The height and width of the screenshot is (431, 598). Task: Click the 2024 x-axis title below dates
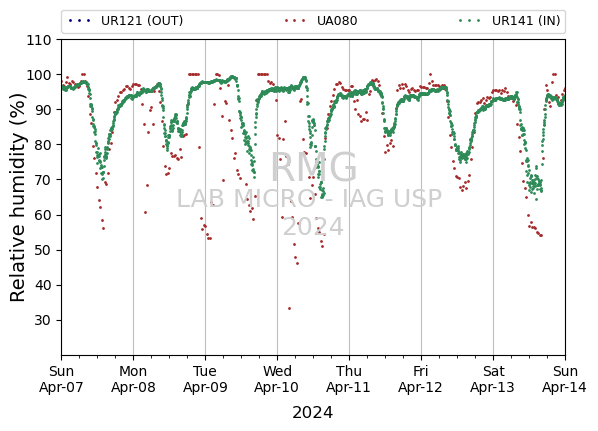(x=313, y=413)
